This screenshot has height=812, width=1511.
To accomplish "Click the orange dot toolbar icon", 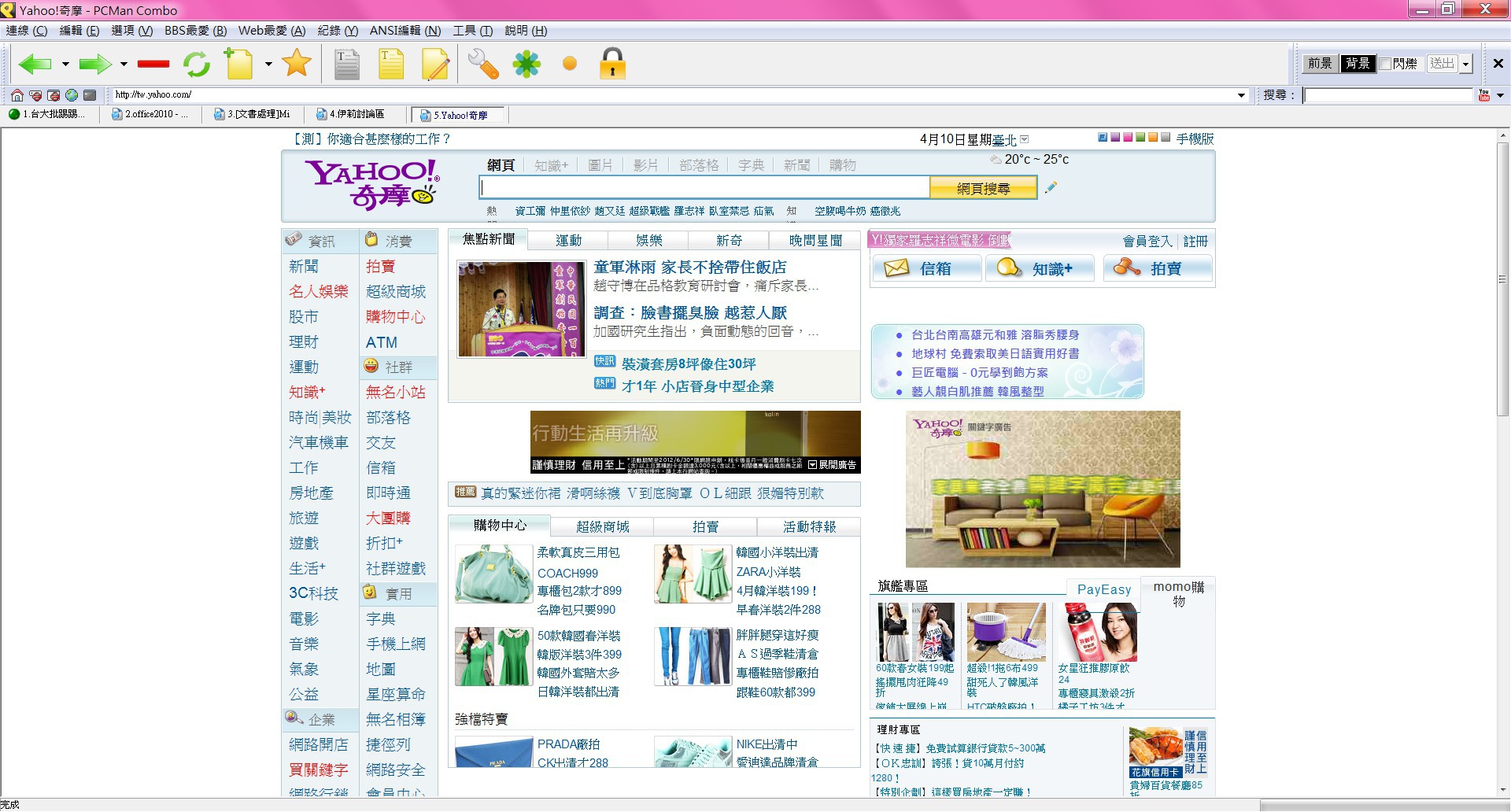I will point(570,64).
